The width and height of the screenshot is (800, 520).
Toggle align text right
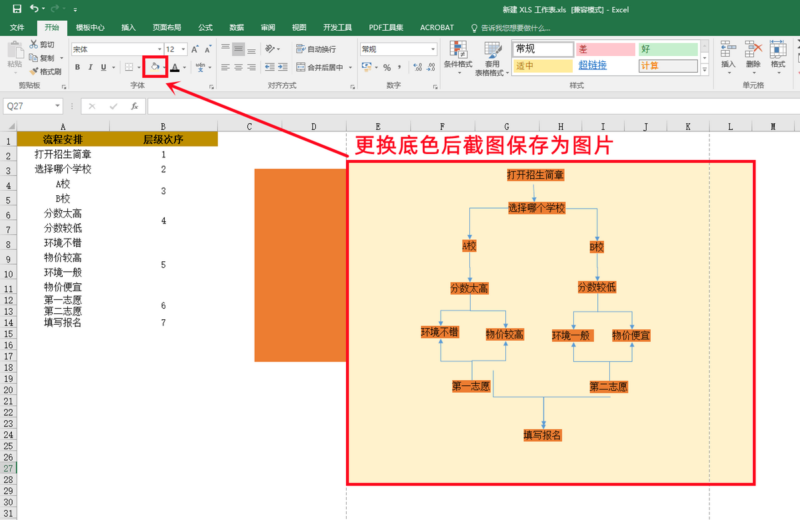tap(252, 67)
